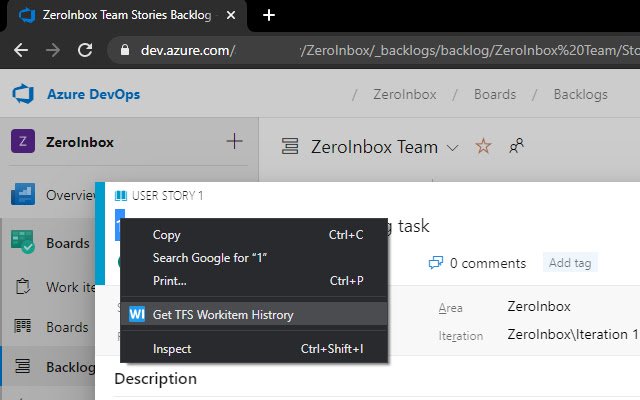Screen dimensions: 640x400
Task: Open the Backlogs breadcrumb link
Action: tap(580, 94)
